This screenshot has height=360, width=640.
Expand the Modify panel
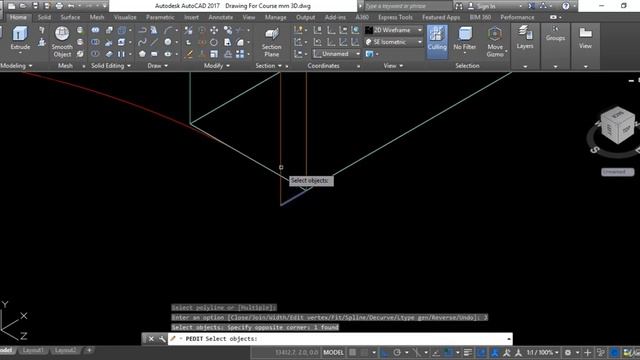[217, 66]
